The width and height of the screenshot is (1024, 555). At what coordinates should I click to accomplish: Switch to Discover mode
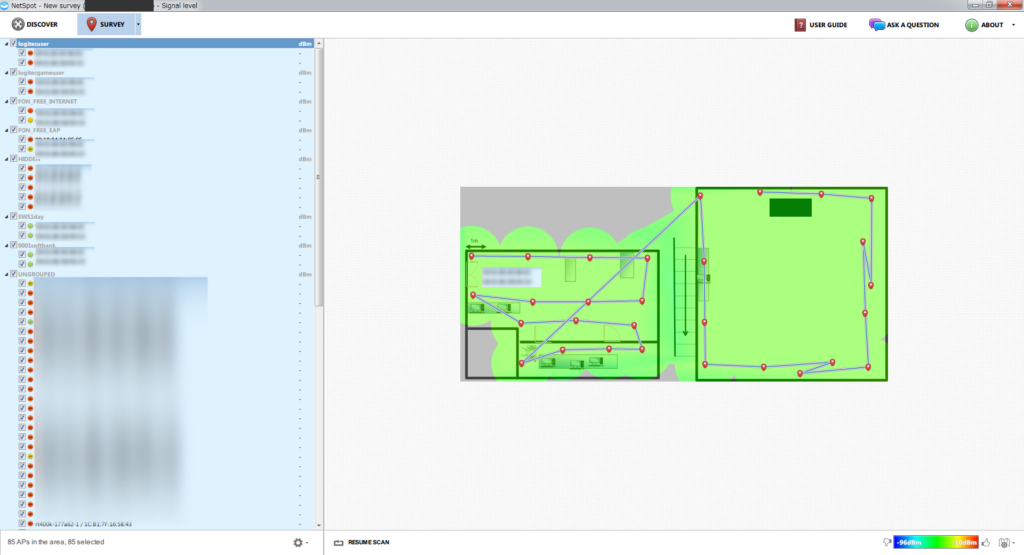[35, 24]
